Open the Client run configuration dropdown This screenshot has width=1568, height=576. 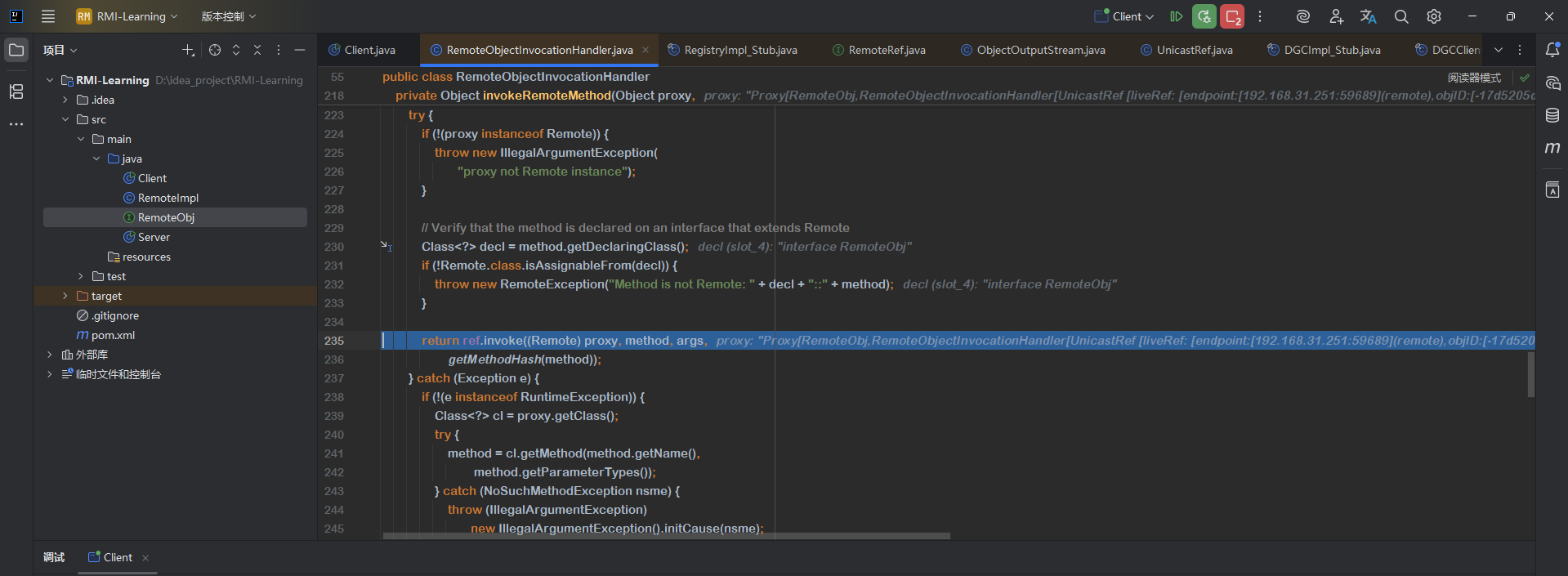tap(1125, 16)
